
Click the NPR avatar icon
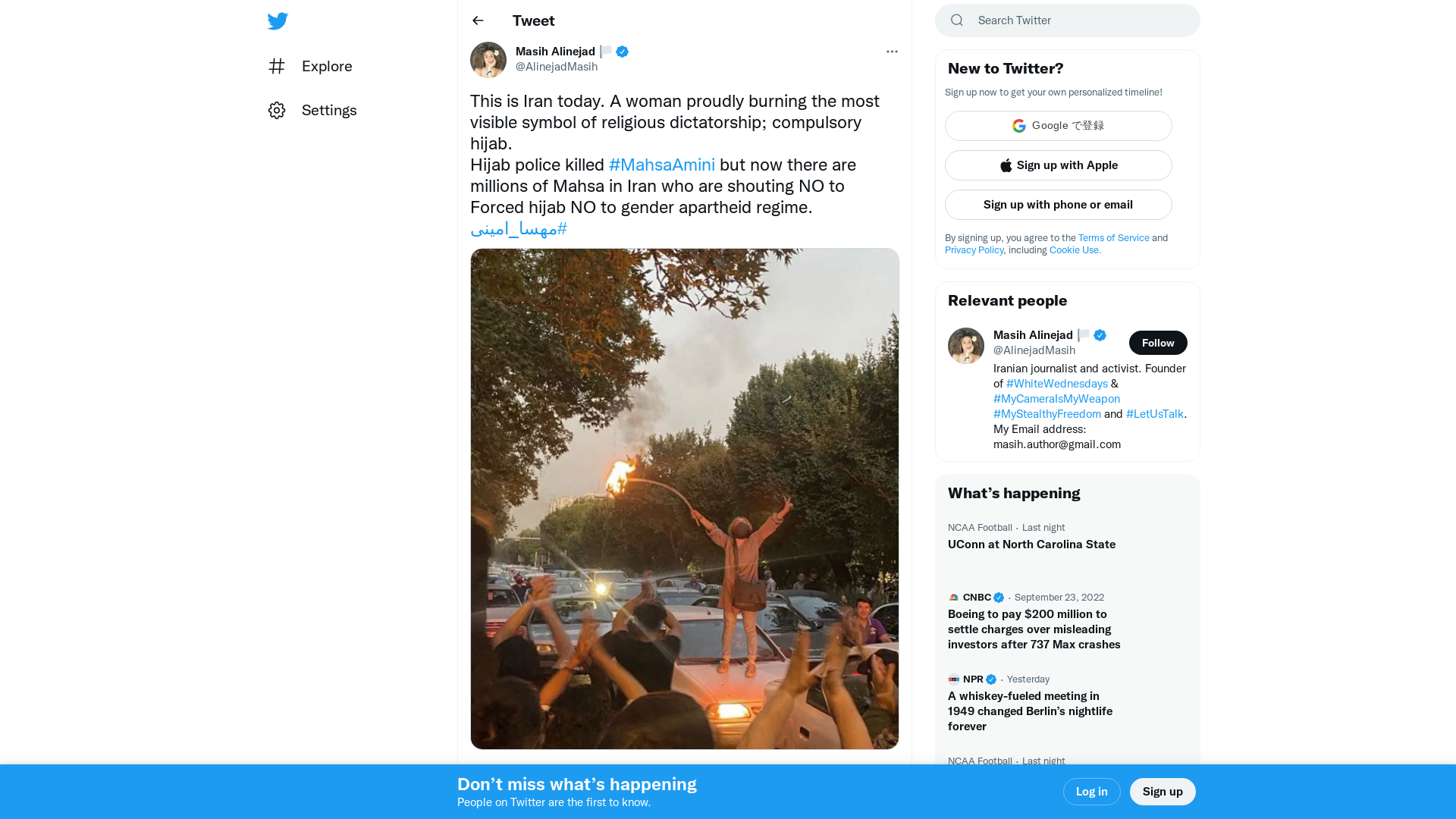click(x=954, y=679)
